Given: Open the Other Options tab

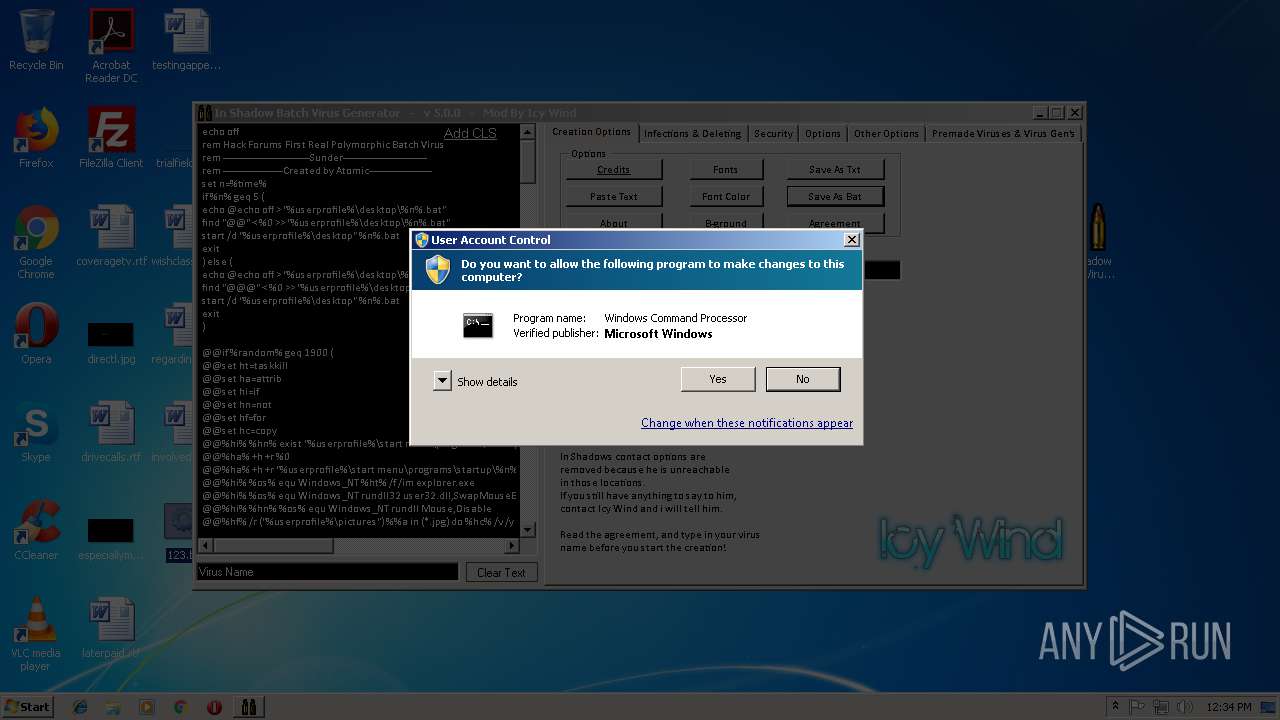Looking at the screenshot, I should click(x=886, y=133).
